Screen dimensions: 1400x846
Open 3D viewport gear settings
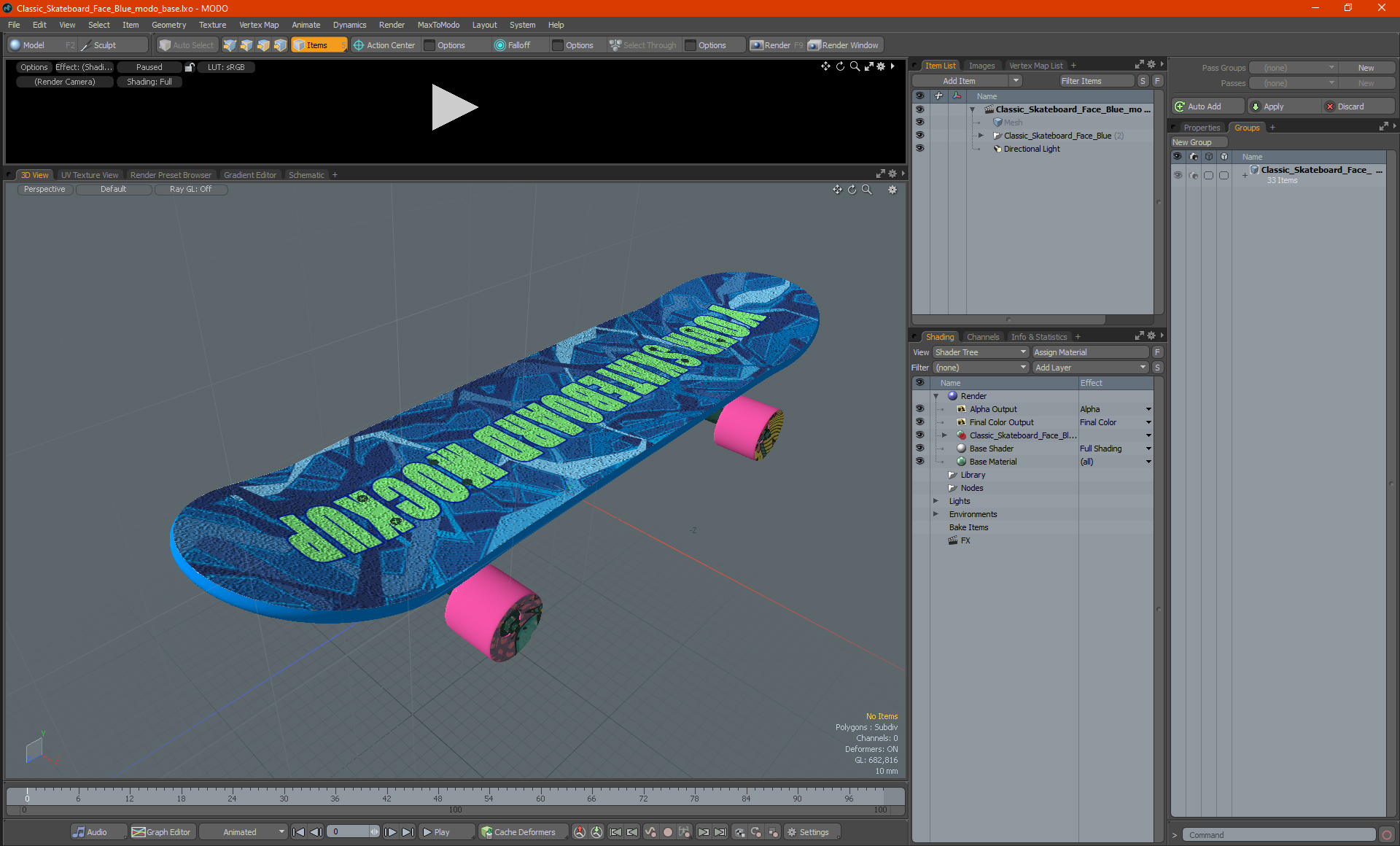tap(892, 190)
